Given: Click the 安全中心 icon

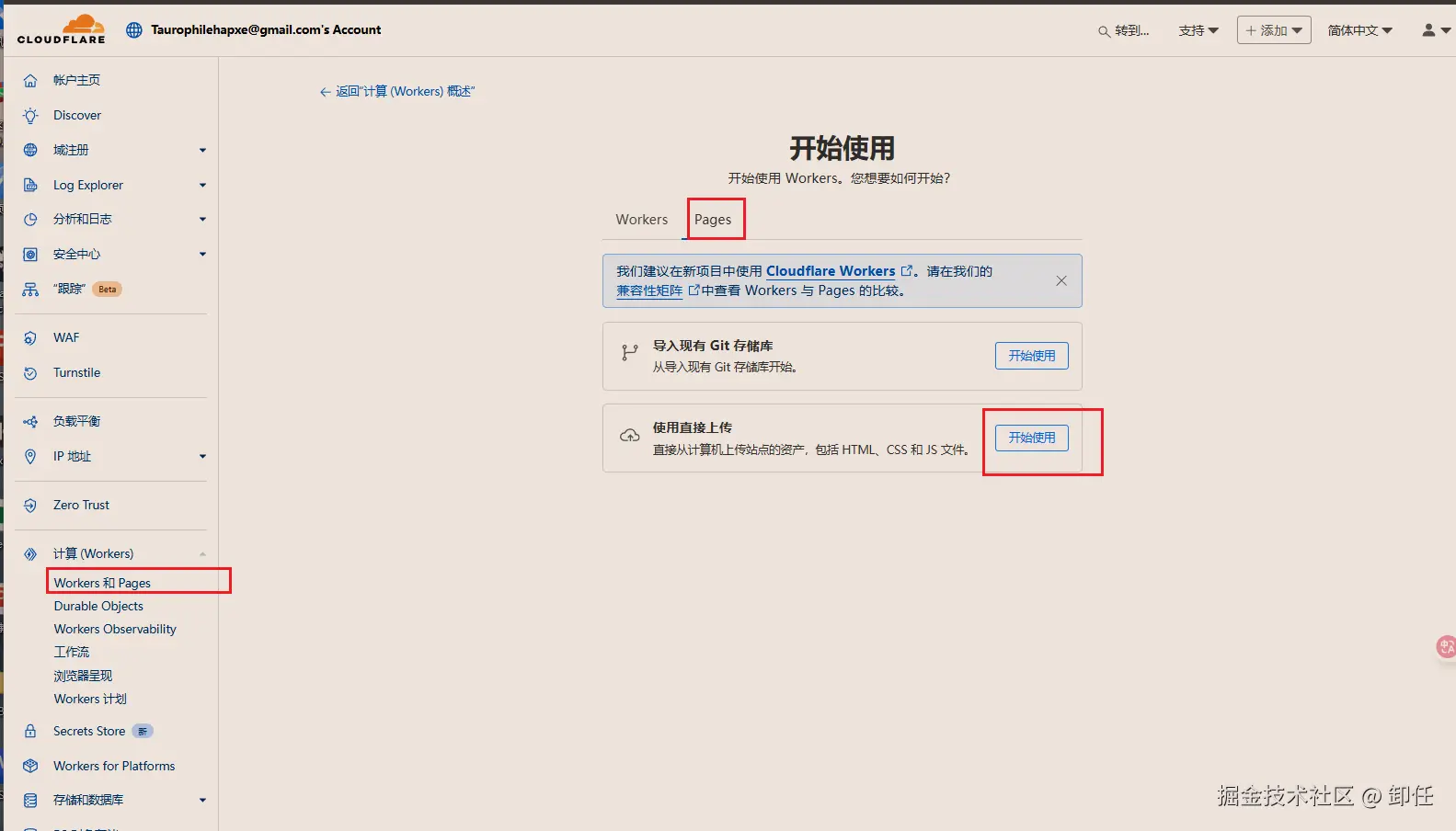Looking at the screenshot, I should 30,255.
